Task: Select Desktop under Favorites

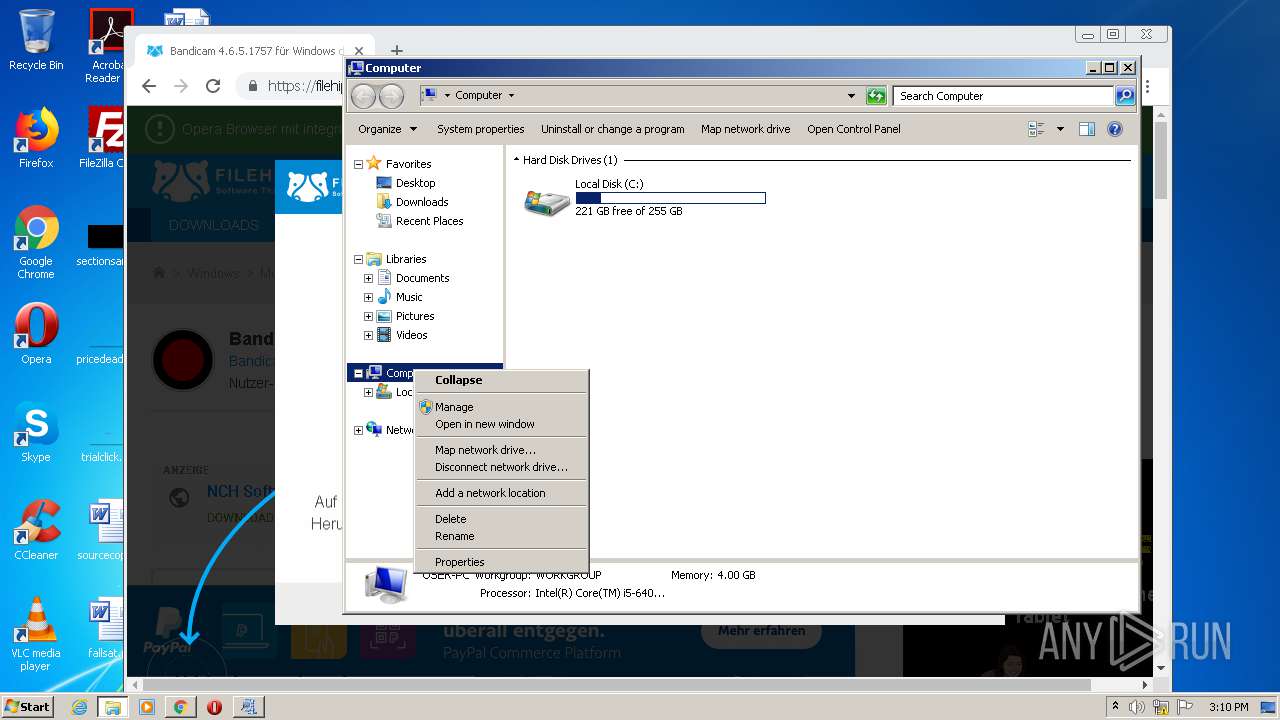Action: click(x=415, y=183)
